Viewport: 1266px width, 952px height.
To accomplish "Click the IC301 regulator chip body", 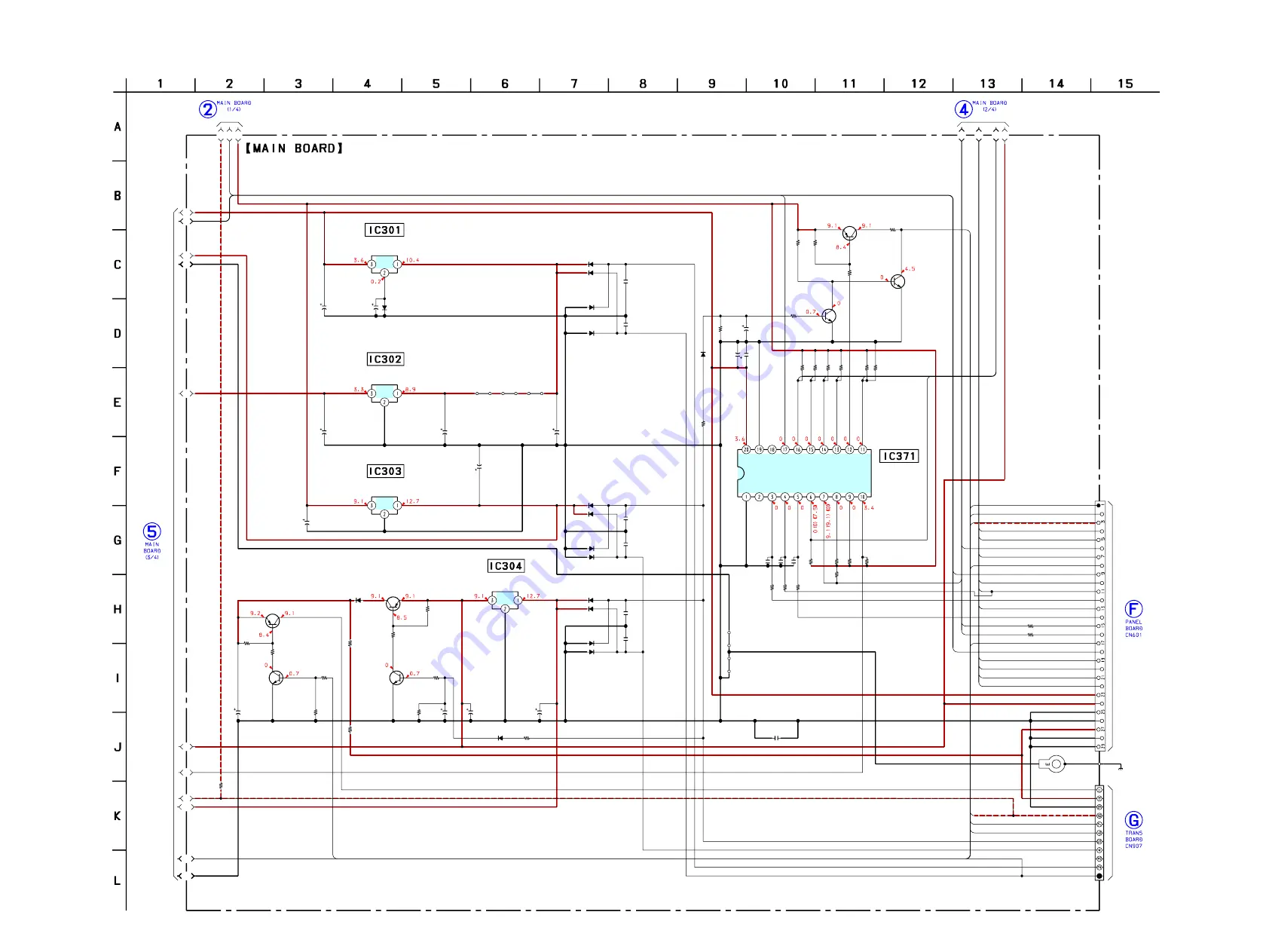I will click(x=384, y=264).
